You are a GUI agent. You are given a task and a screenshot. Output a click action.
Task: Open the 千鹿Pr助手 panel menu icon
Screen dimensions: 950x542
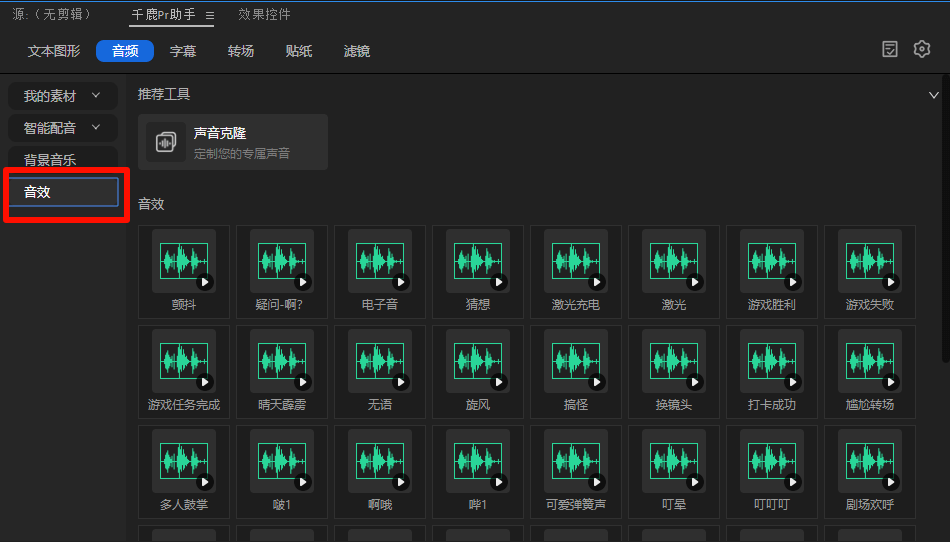click(210, 16)
